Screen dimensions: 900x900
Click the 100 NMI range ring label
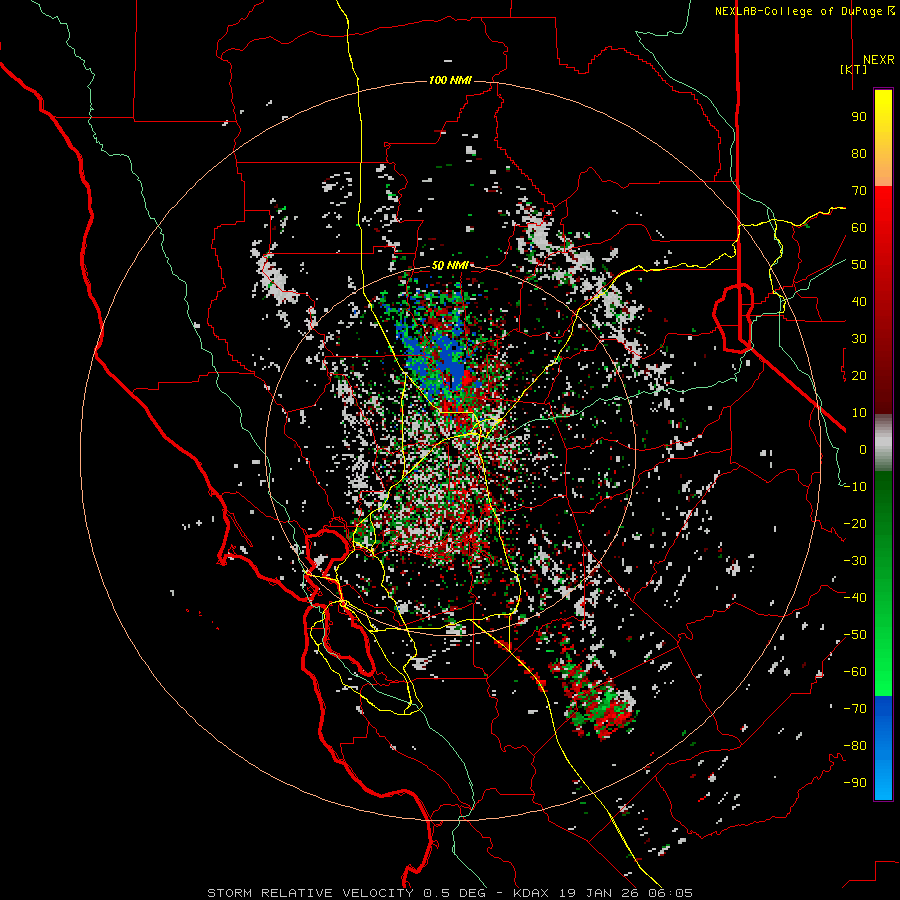(x=451, y=80)
